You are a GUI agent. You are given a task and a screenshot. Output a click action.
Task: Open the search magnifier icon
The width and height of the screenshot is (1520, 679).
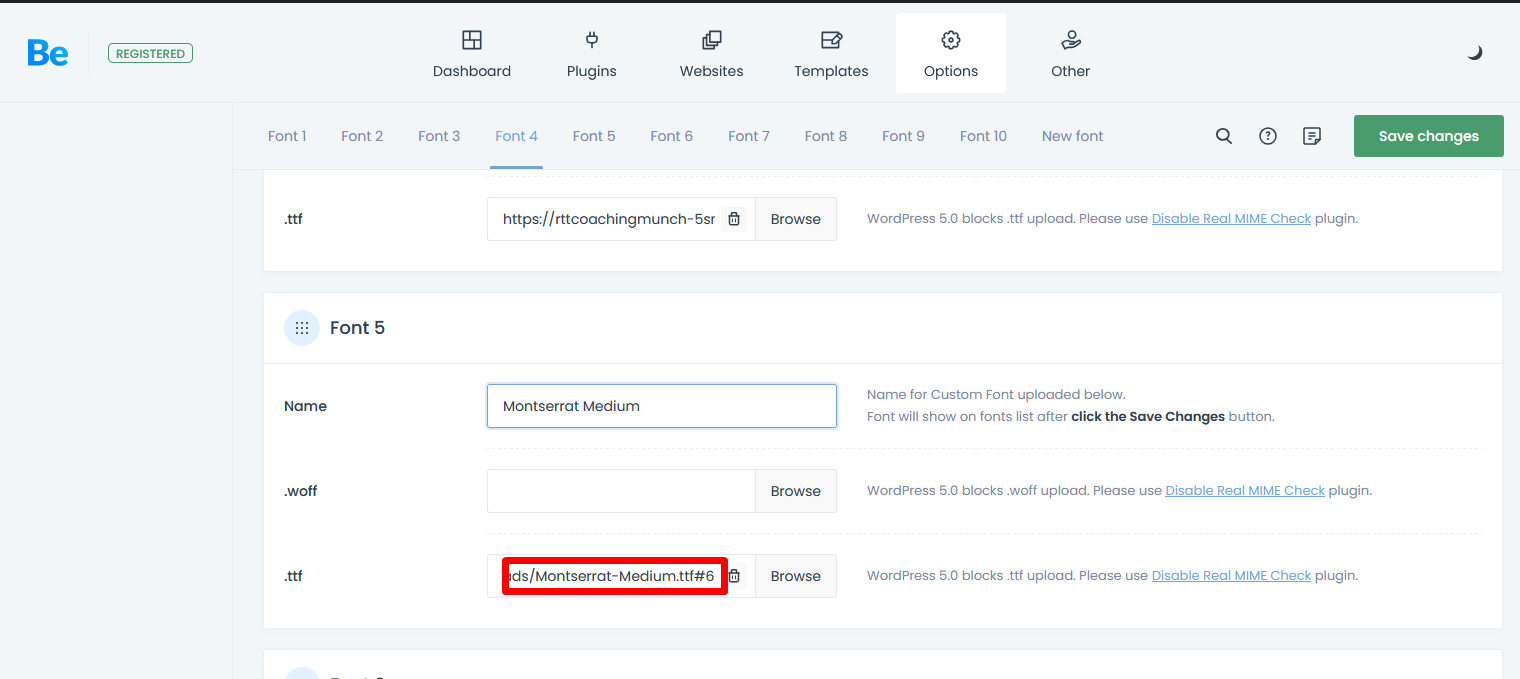tap(1223, 136)
